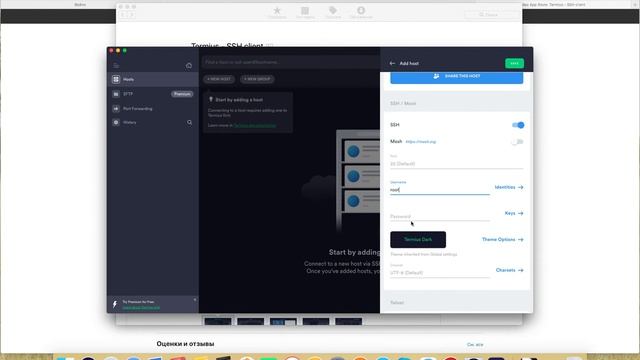
Task: Click Share This Host button
Action: click(456, 77)
